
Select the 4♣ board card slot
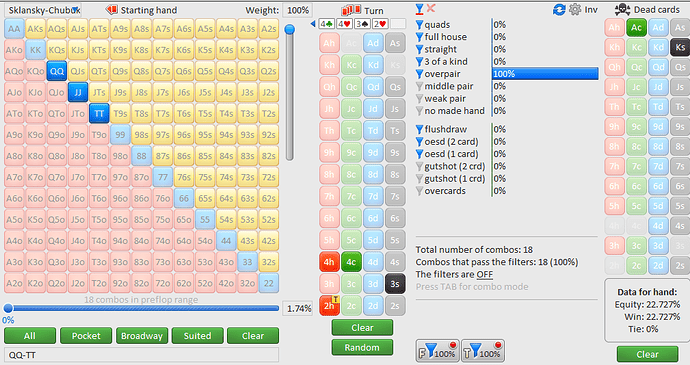326,24
